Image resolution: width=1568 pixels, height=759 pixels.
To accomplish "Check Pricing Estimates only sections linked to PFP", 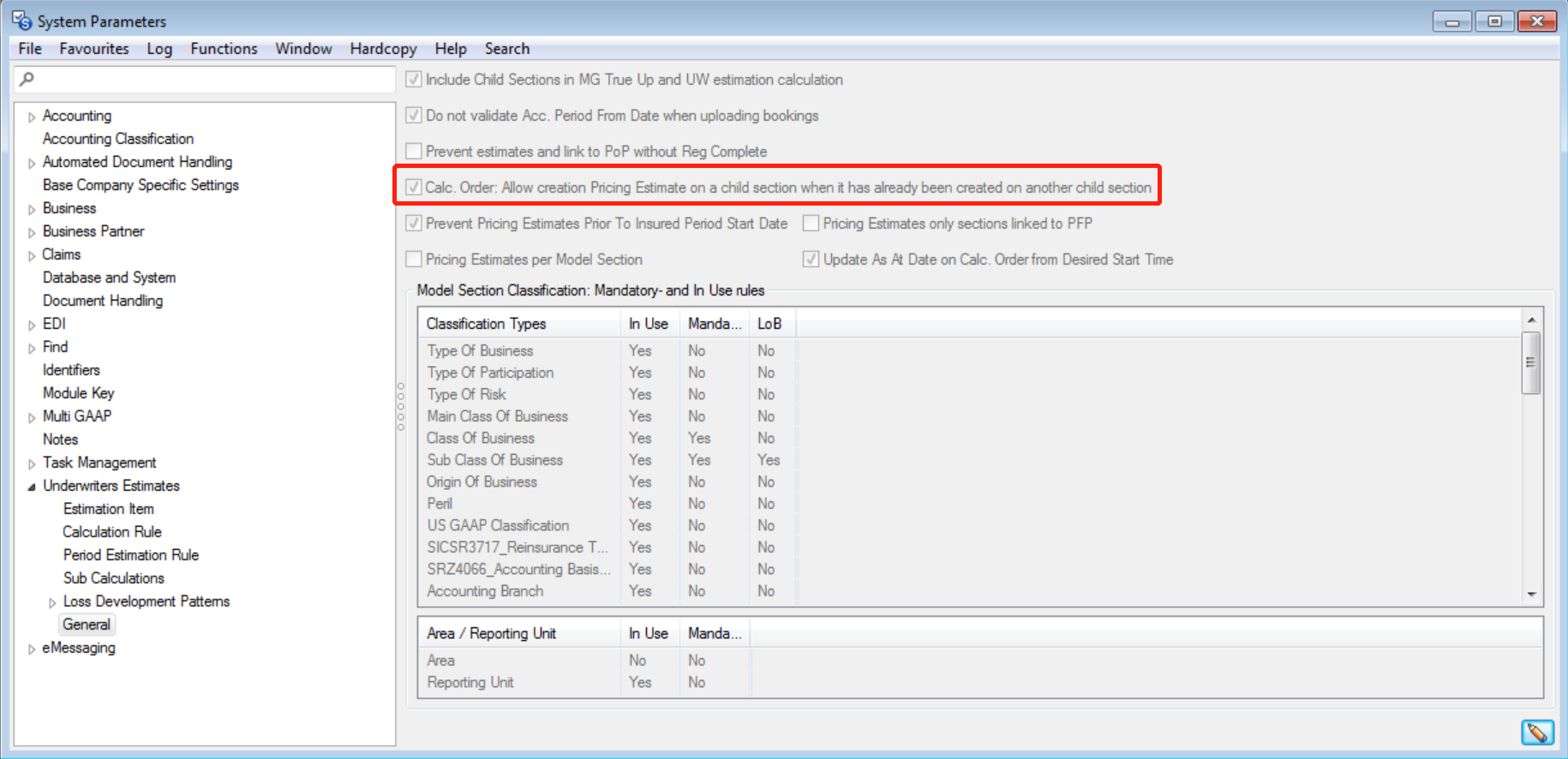I will 811,224.
